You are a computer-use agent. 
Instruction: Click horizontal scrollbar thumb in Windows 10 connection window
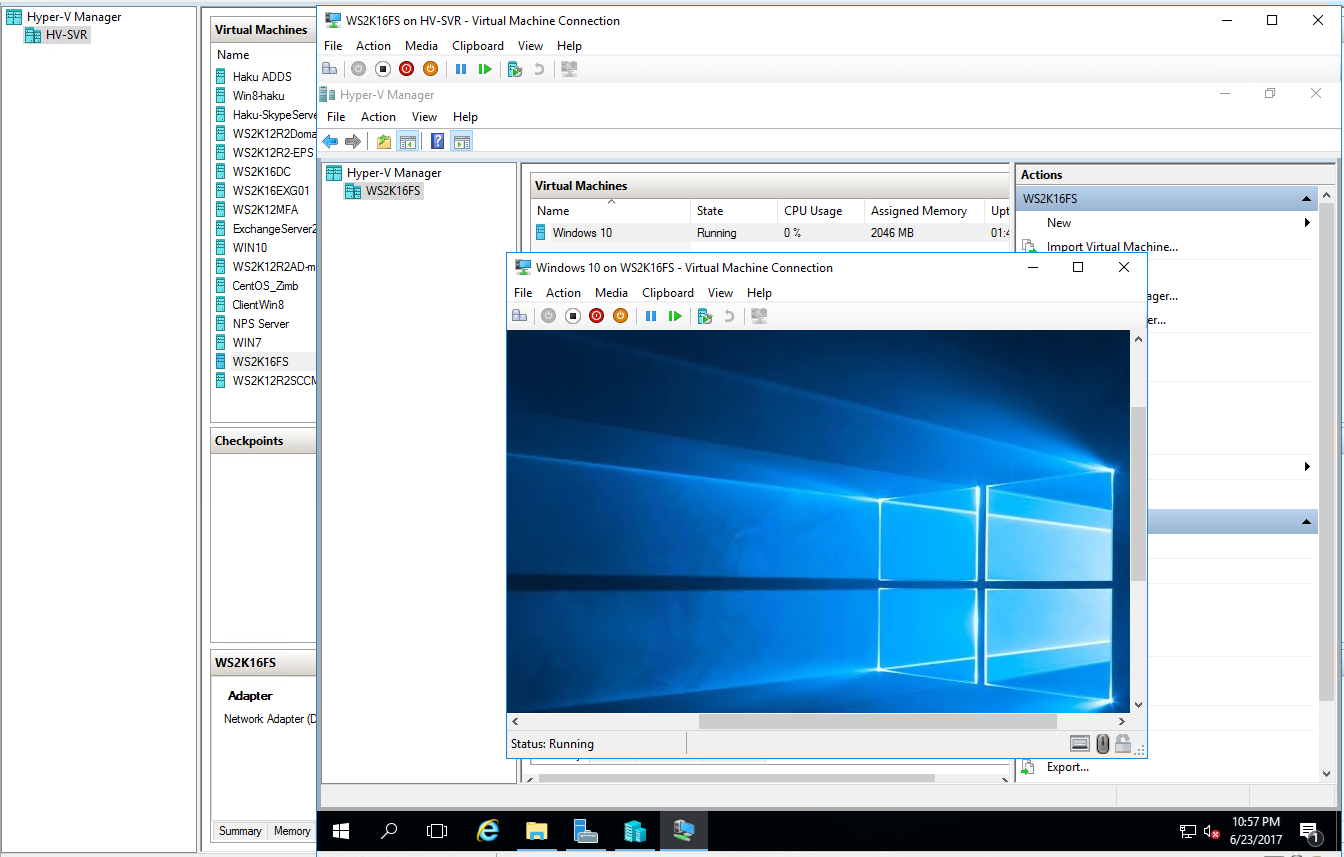(877, 722)
